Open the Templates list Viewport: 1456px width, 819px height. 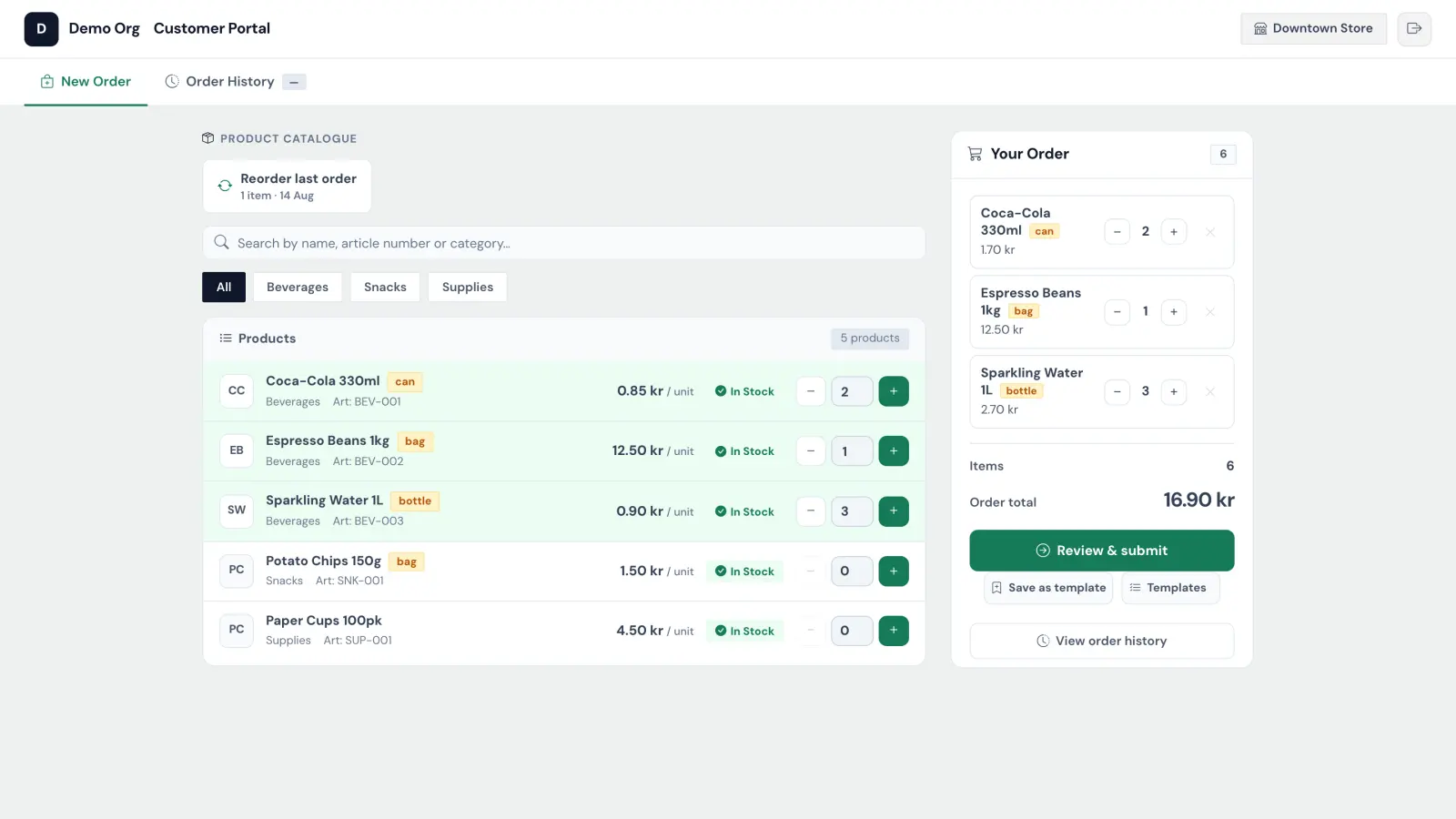coord(1168,588)
